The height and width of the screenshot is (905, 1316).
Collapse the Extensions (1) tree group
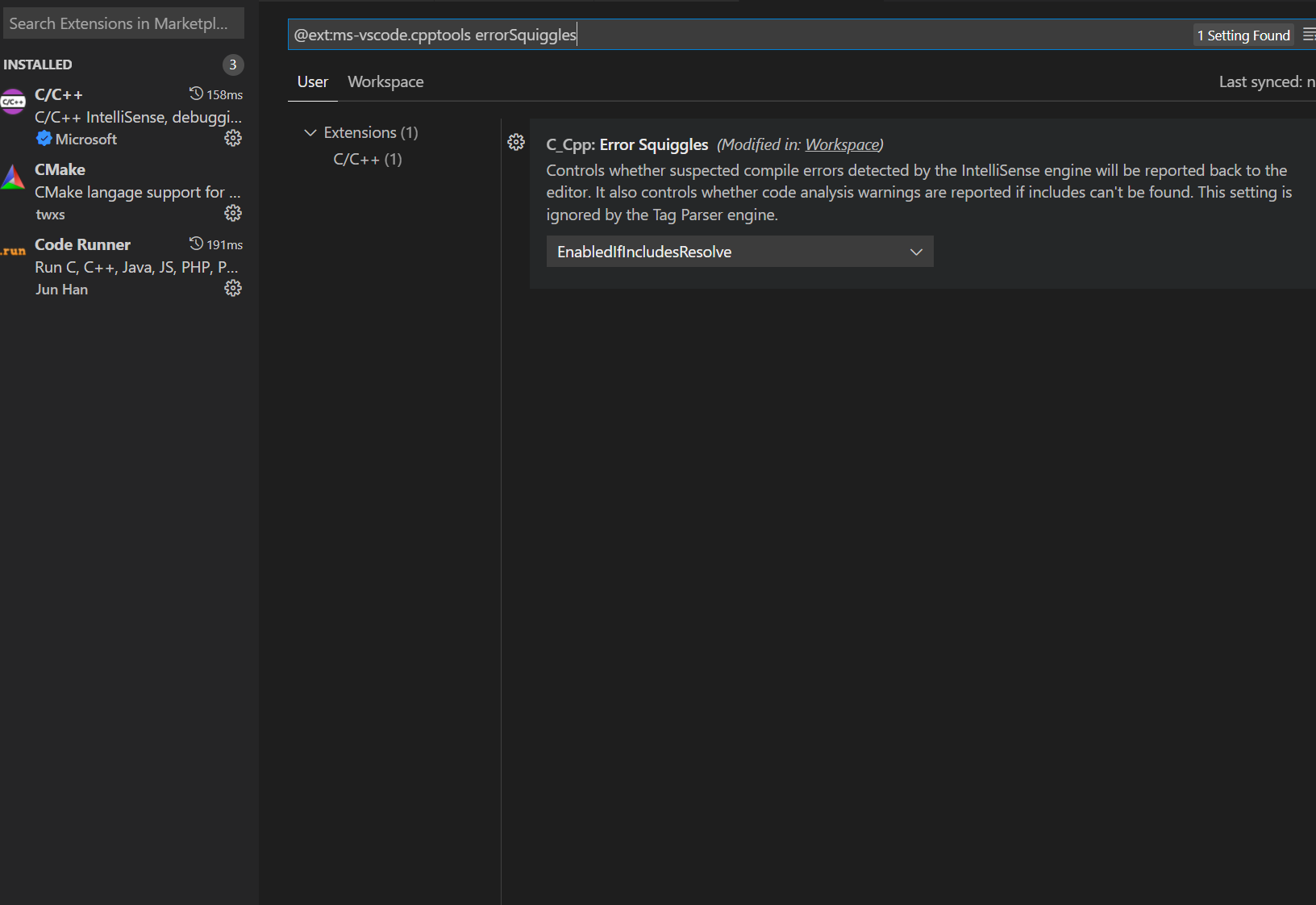click(x=310, y=132)
